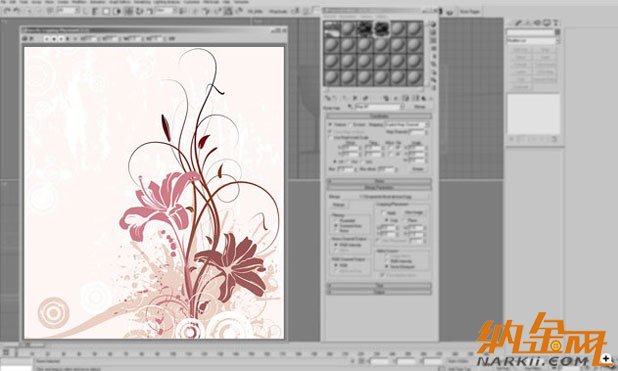Open Customize menu in main menu bar
This screenshot has height=371, width=618.
[x=192, y=2]
